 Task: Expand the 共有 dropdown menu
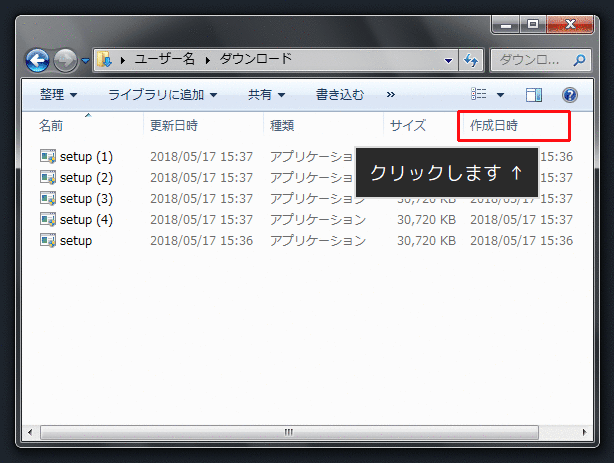click(266, 95)
